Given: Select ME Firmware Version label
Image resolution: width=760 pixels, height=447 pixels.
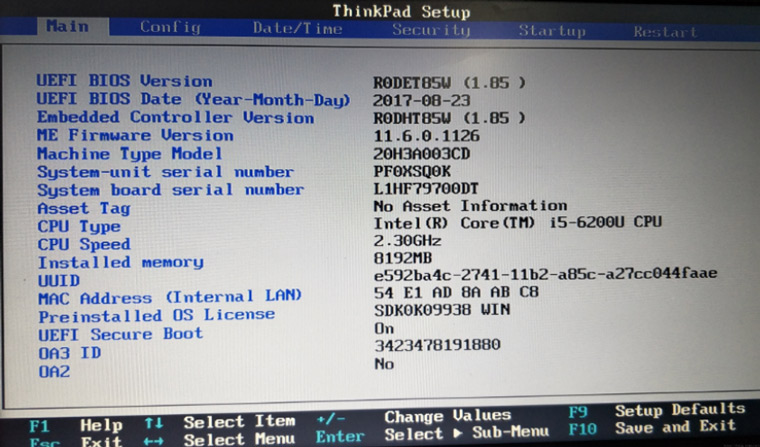Looking at the screenshot, I should point(135,135).
